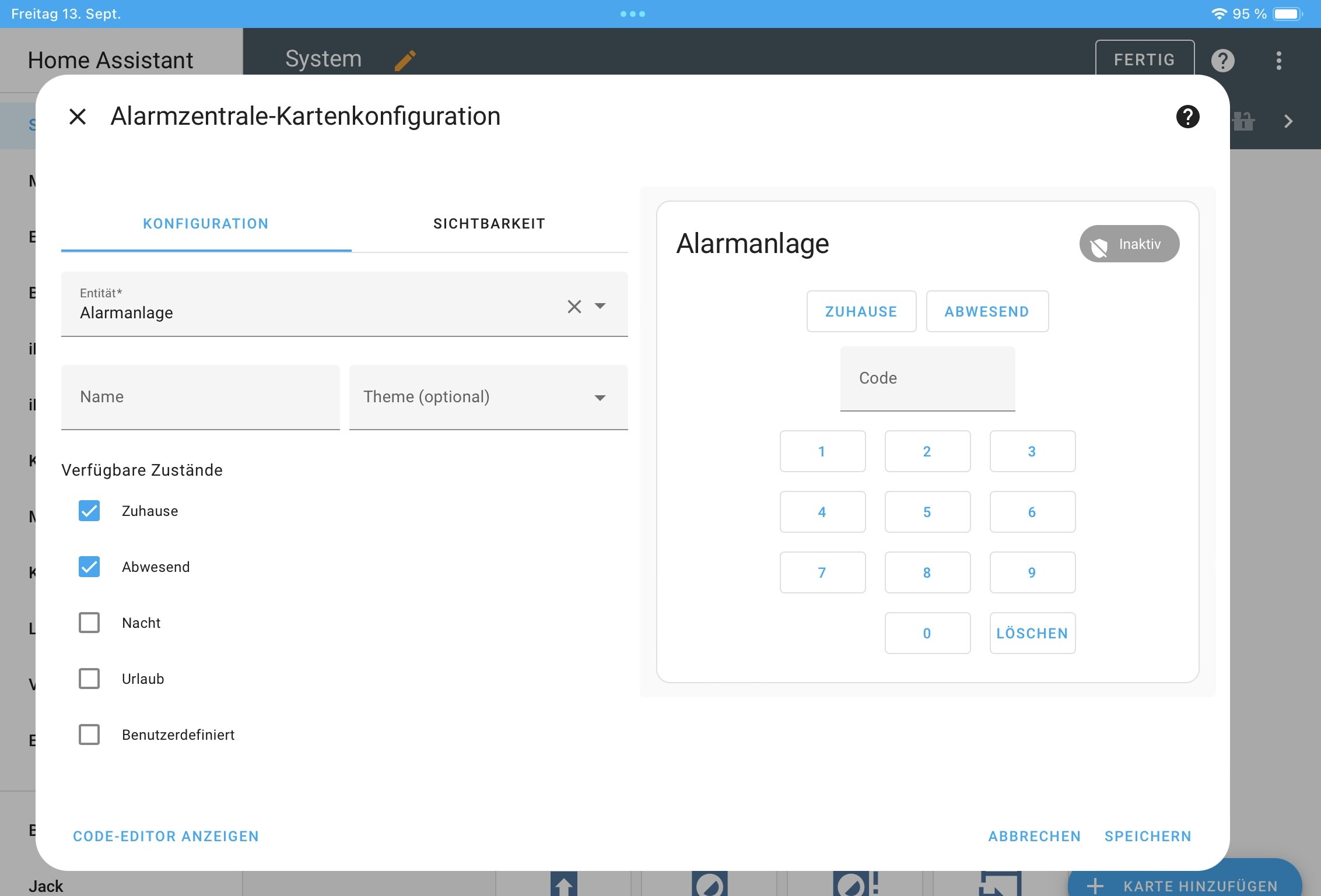Expand the Entität dropdown arrow
This screenshot has width=1321, height=896.
click(600, 306)
